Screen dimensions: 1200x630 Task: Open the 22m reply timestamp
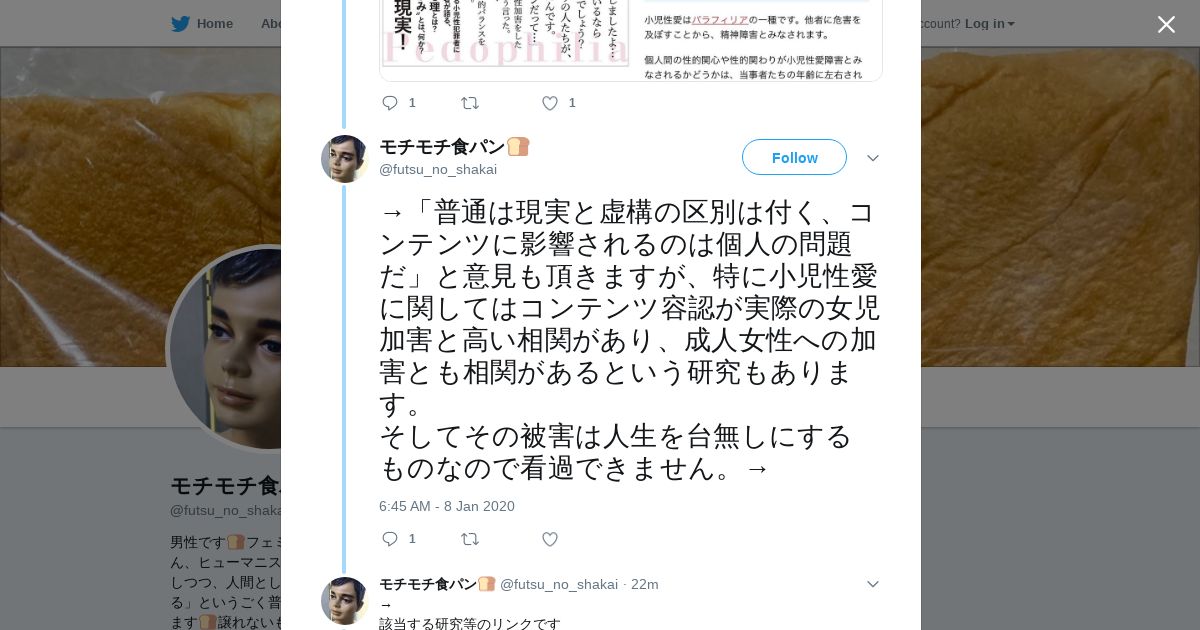coord(645,584)
